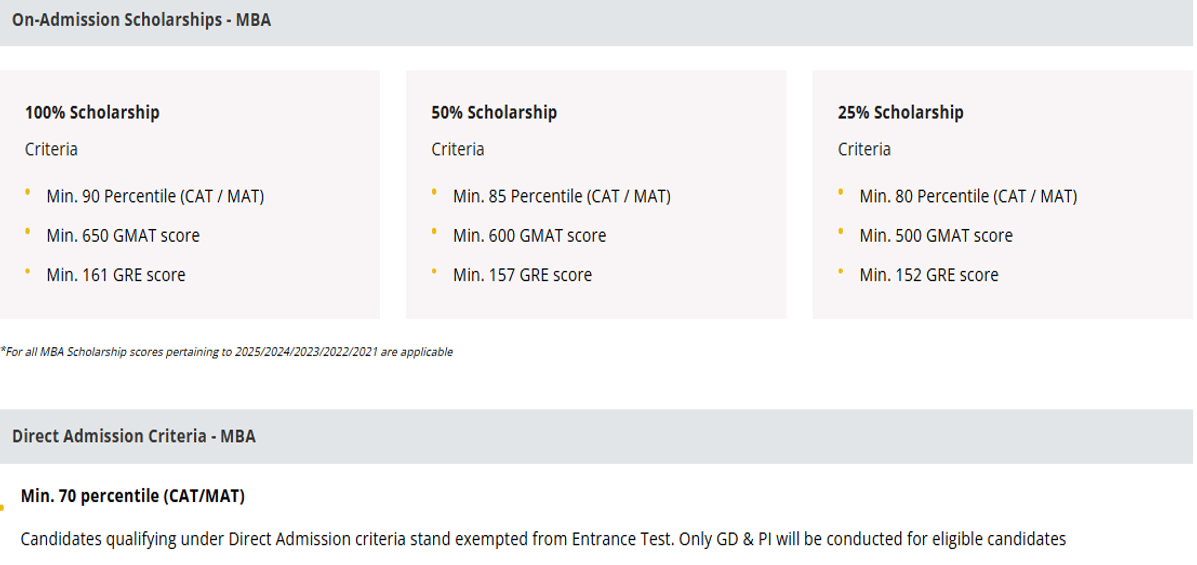The width and height of the screenshot is (1197, 565).
Task: Select the Min. 70 percentile (CAT/MAT) heading
Action: click(x=133, y=495)
